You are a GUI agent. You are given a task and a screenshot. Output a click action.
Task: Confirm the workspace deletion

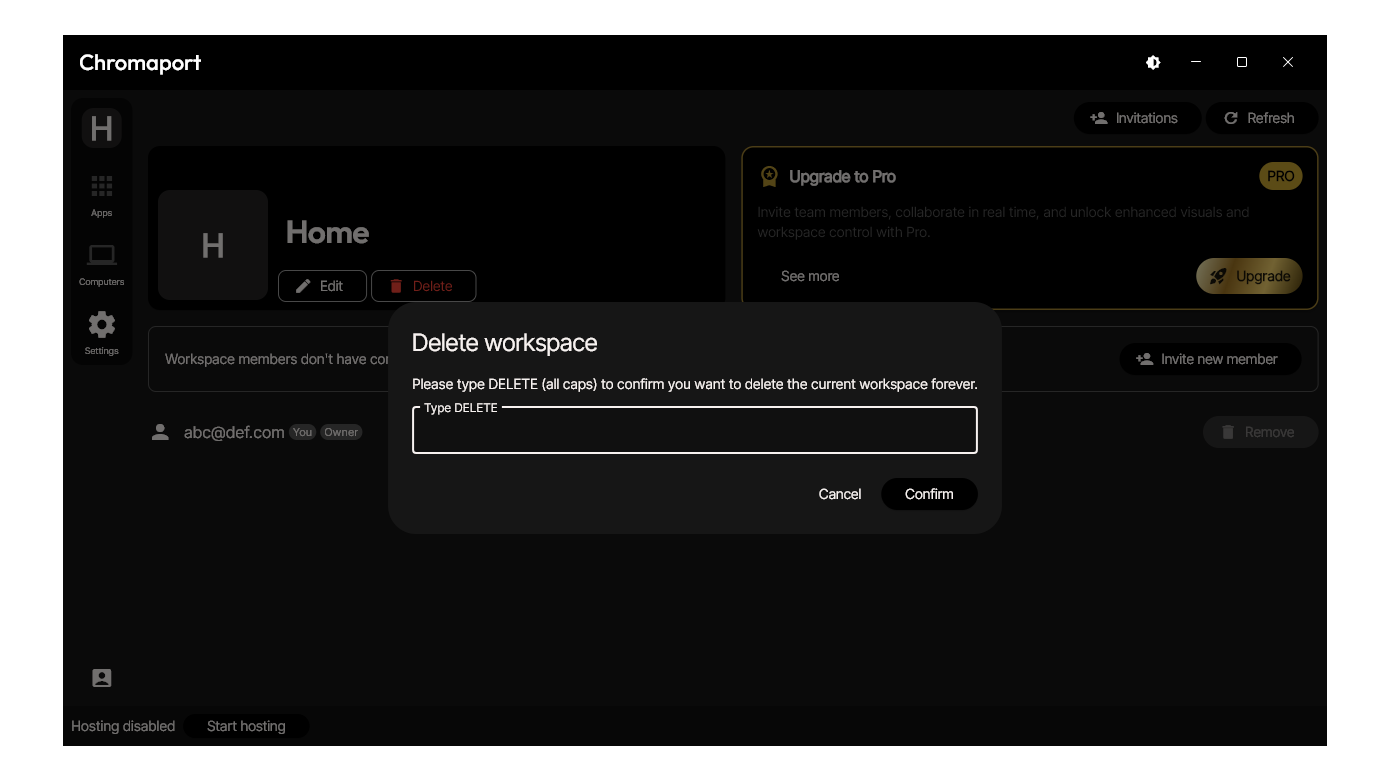(x=928, y=494)
